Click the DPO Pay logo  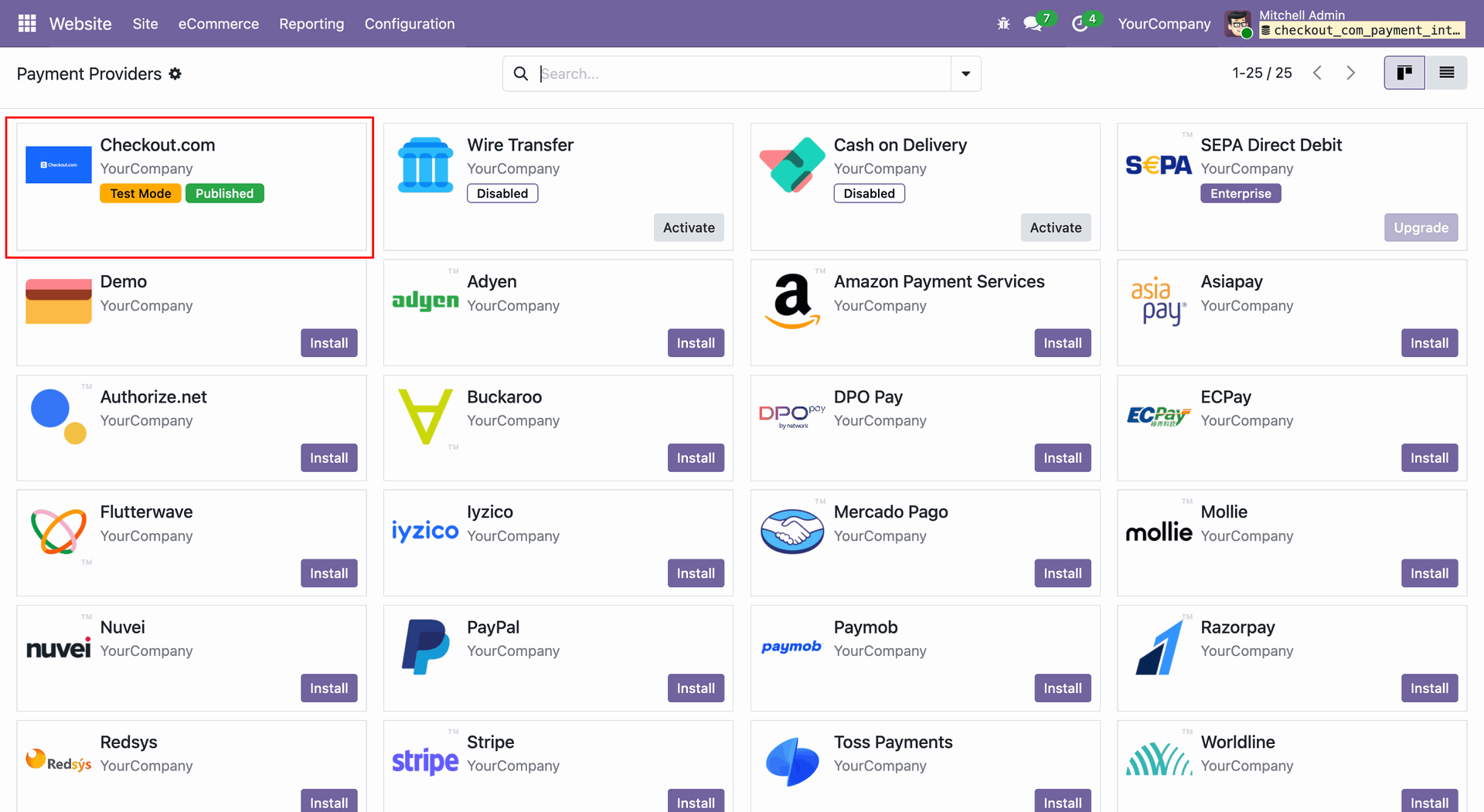(792, 416)
